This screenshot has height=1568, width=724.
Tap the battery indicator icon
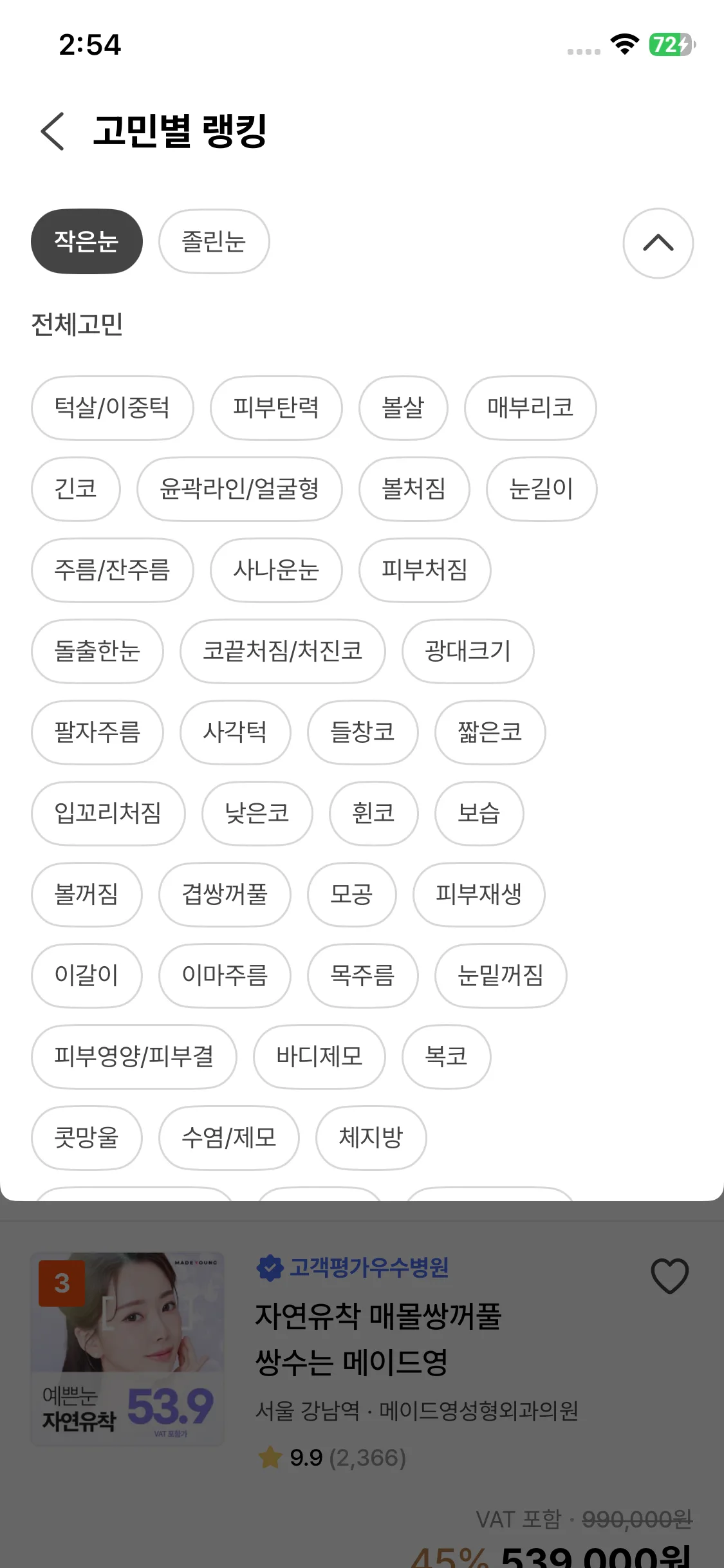pos(672,44)
